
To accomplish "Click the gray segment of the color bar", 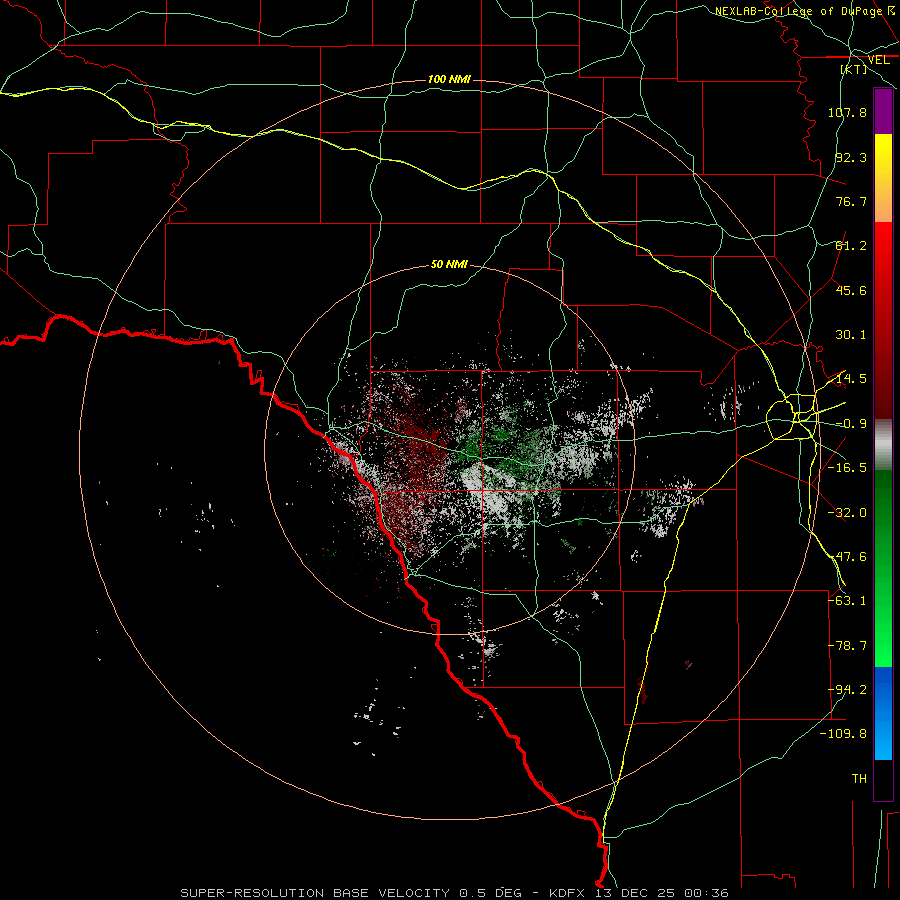I will tap(883, 445).
